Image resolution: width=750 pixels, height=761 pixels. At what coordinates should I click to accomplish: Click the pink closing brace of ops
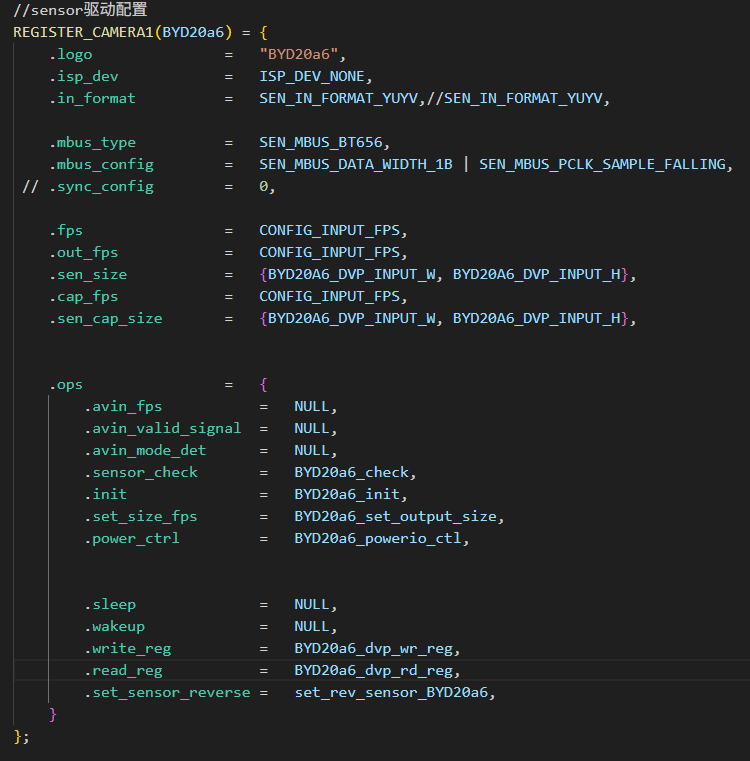click(x=52, y=714)
